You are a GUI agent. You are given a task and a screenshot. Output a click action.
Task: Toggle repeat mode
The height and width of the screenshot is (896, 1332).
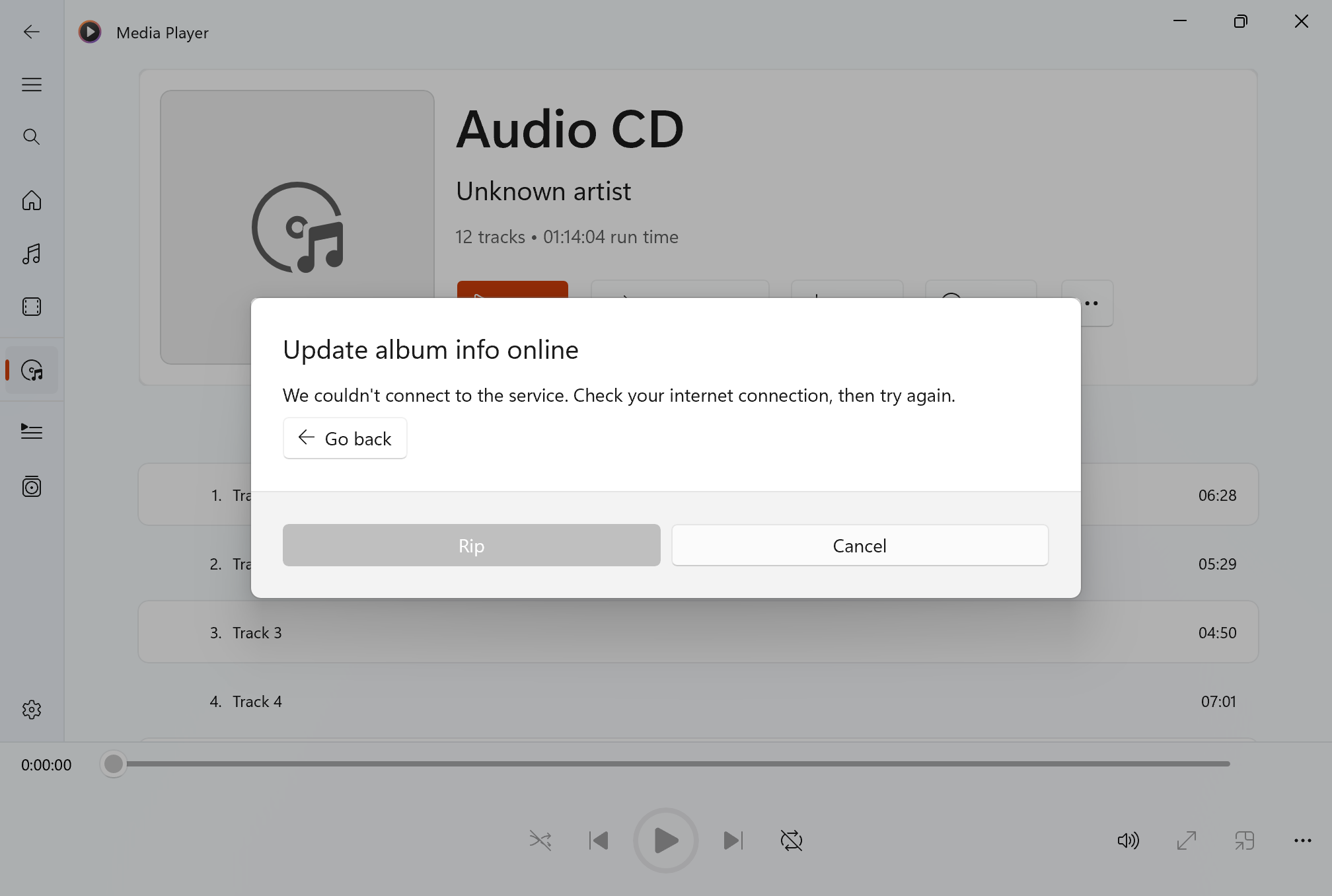point(791,840)
